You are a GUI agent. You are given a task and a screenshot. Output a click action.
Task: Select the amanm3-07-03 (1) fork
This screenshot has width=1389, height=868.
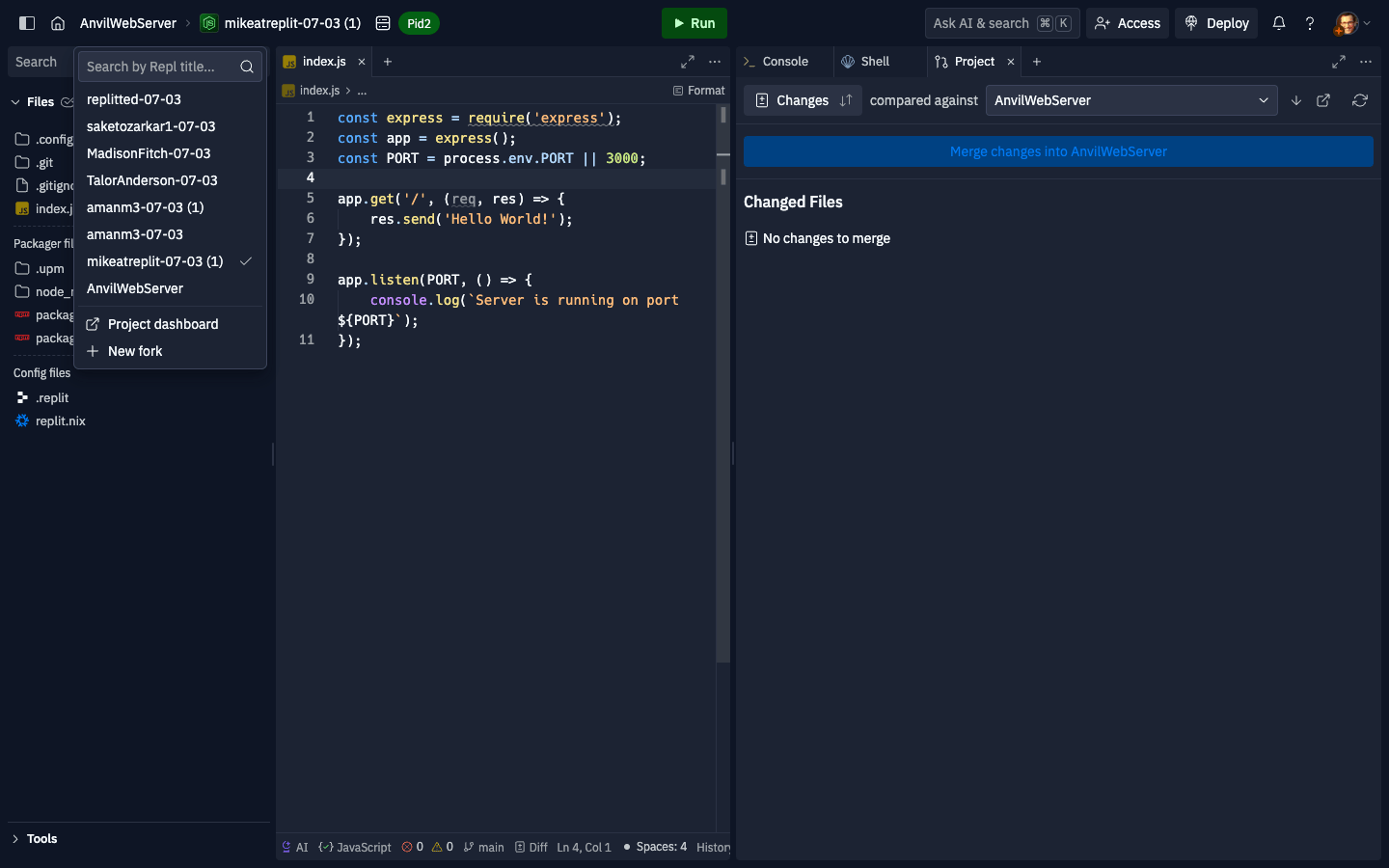coord(170,207)
